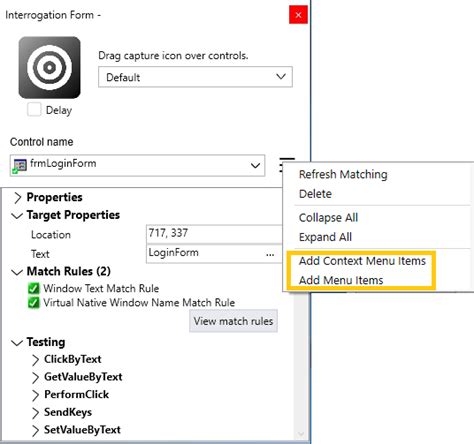The image size is (474, 444).
Task: Expand the Properties section
Action: (x=17, y=197)
